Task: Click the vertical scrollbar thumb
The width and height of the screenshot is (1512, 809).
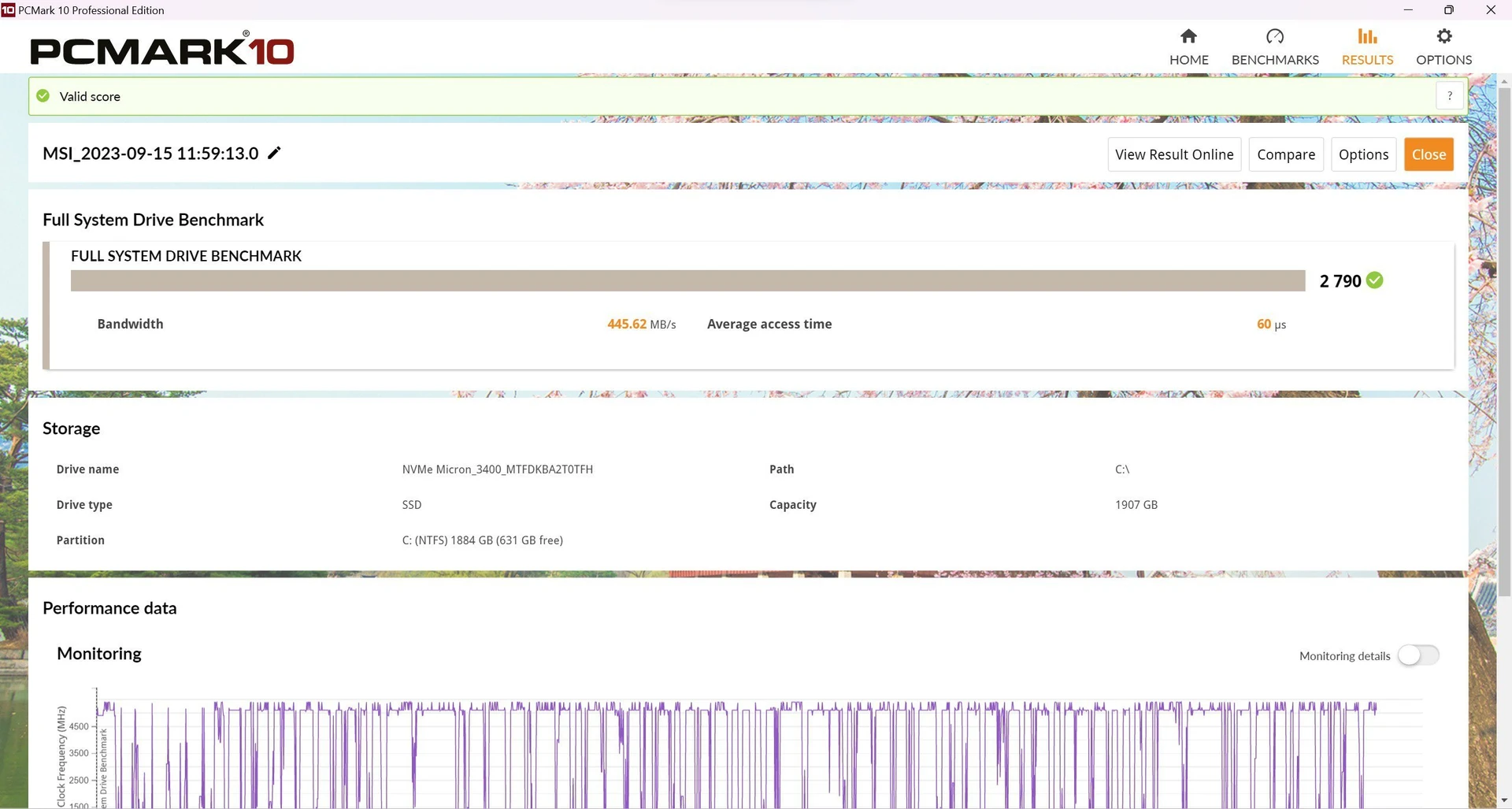Action: [1504, 343]
